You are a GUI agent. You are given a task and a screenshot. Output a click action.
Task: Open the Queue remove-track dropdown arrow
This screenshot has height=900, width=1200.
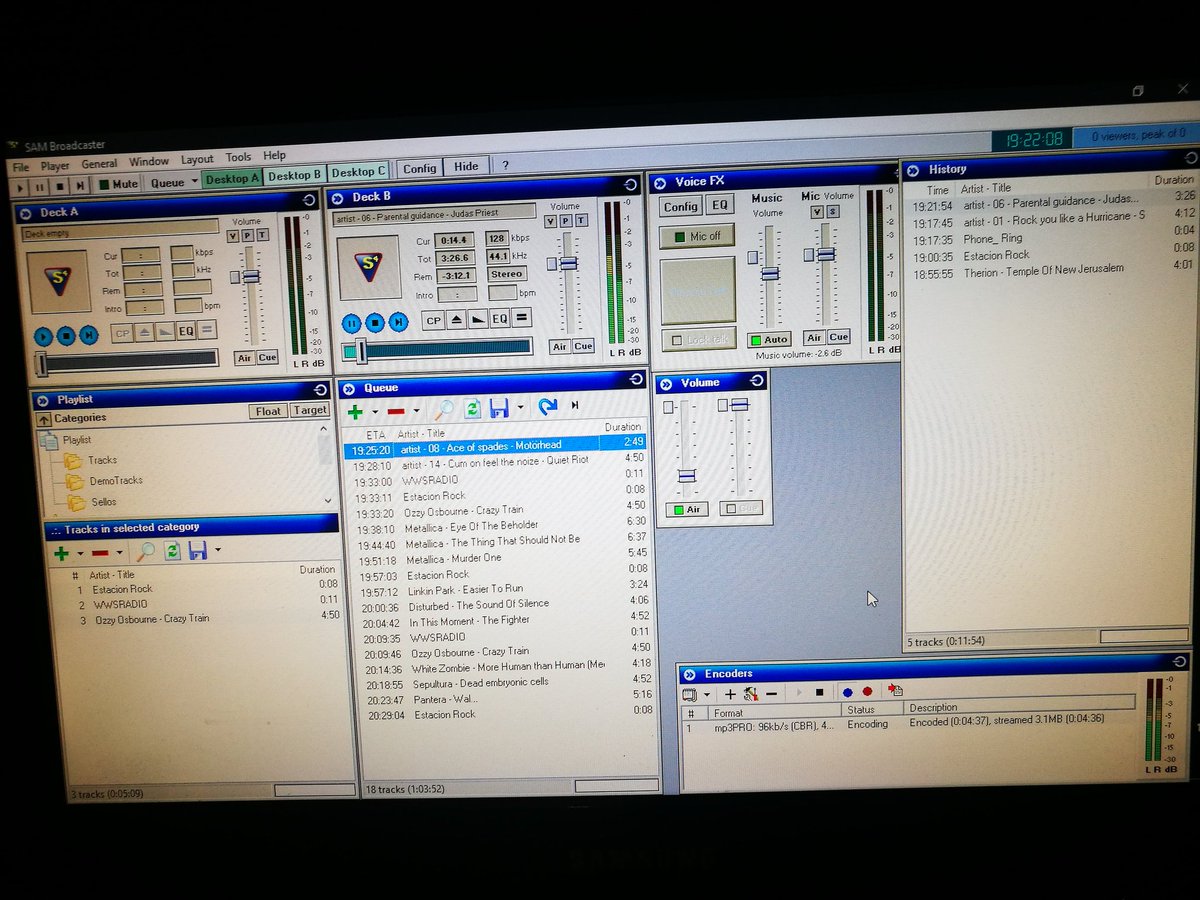click(416, 411)
